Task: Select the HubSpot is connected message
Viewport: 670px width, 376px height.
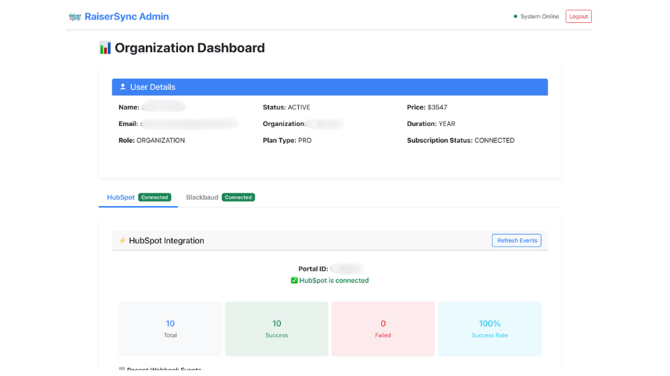Action: pos(334,281)
